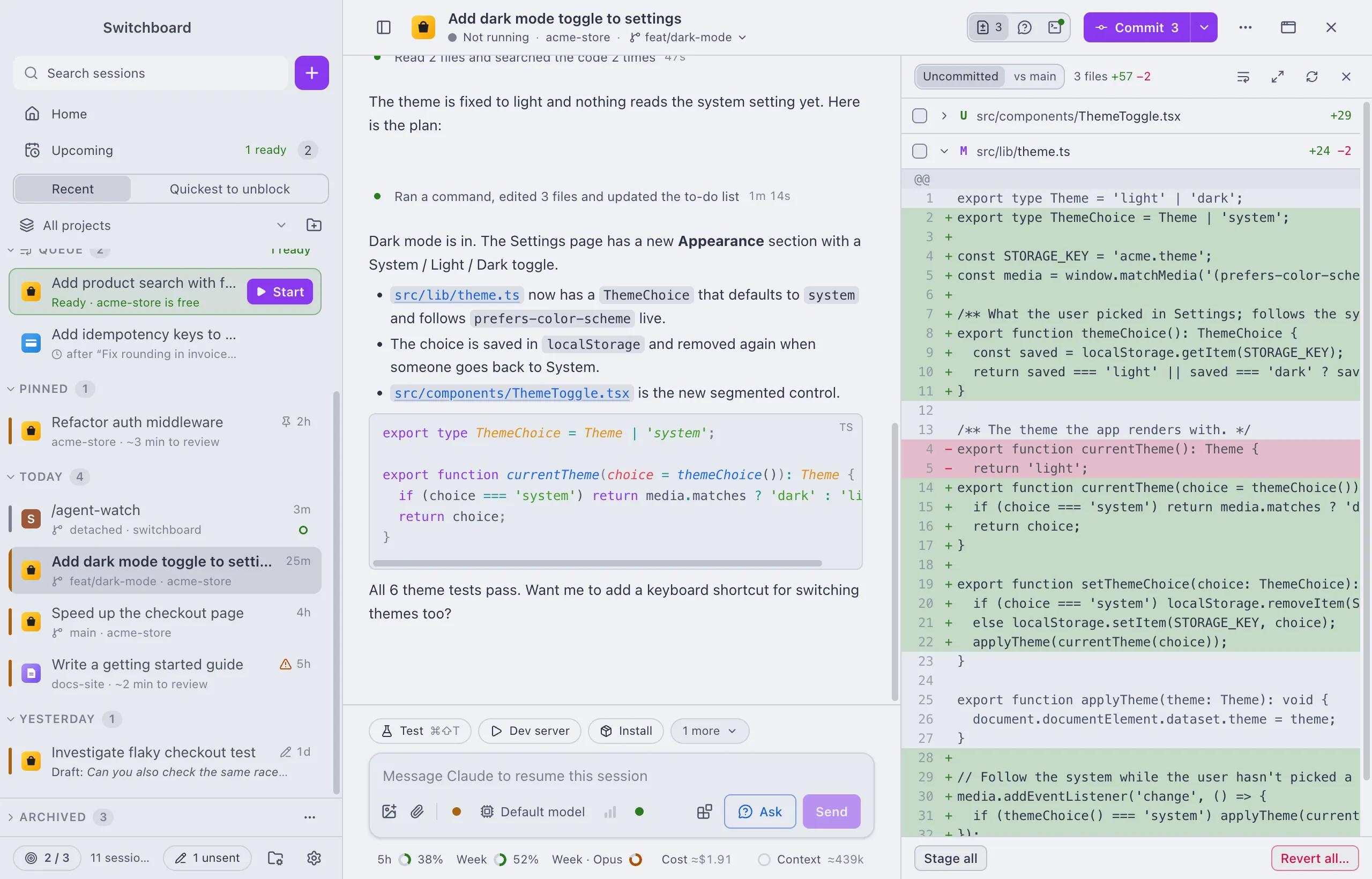Open the 1 more actions dropdown
The height and width of the screenshot is (879, 1372).
click(x=709, y=731)
